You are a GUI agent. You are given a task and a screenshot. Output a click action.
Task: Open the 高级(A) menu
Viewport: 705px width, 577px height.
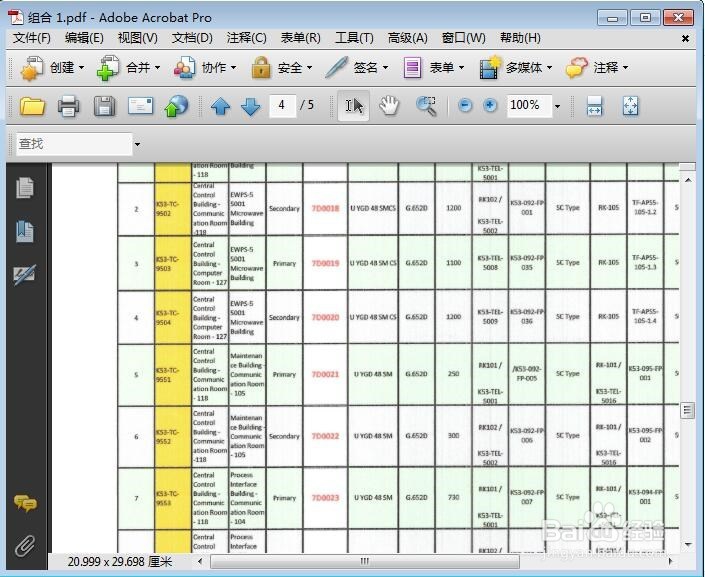click(407, 38)
